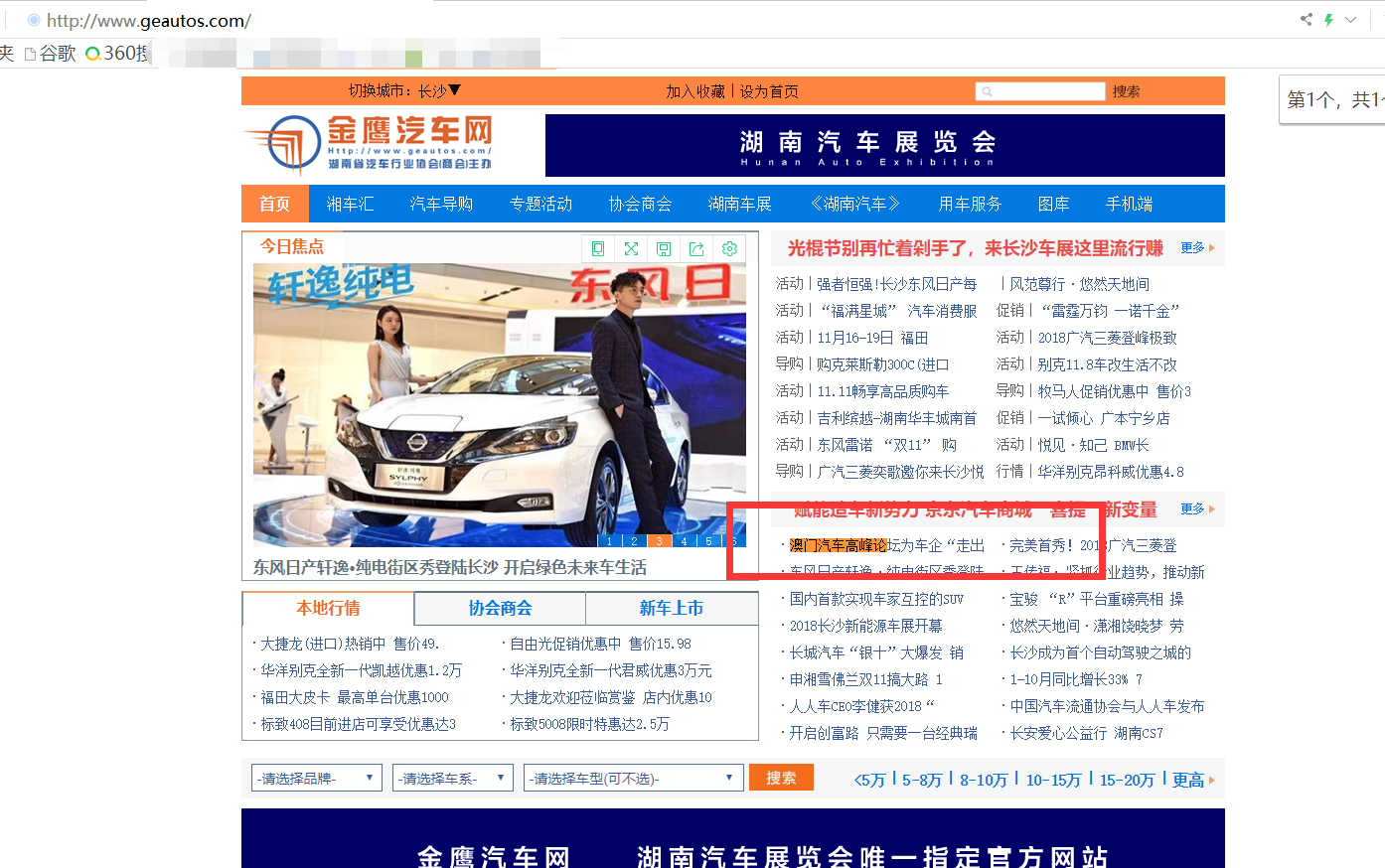Switch to 新车上市 tab
This screenshot has width=1385, height=868.
(x=672, y=608)
